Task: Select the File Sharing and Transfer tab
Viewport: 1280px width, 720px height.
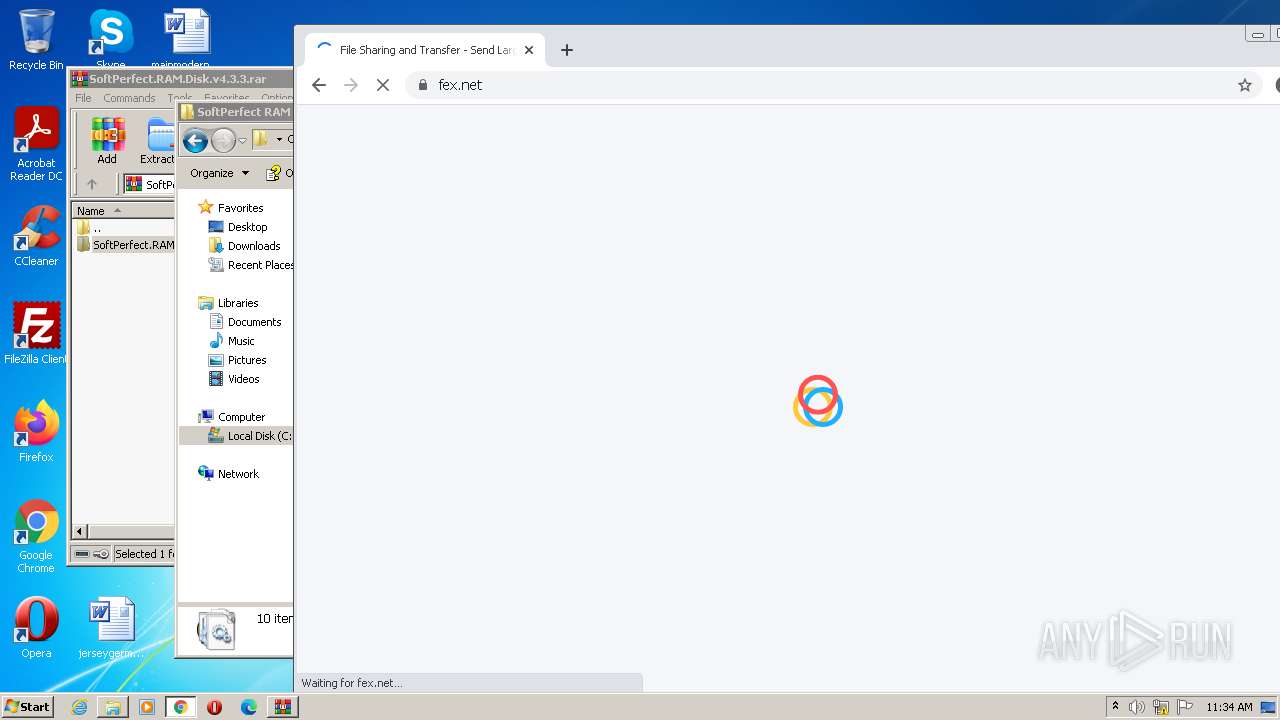Action: [x=425, y=50]
